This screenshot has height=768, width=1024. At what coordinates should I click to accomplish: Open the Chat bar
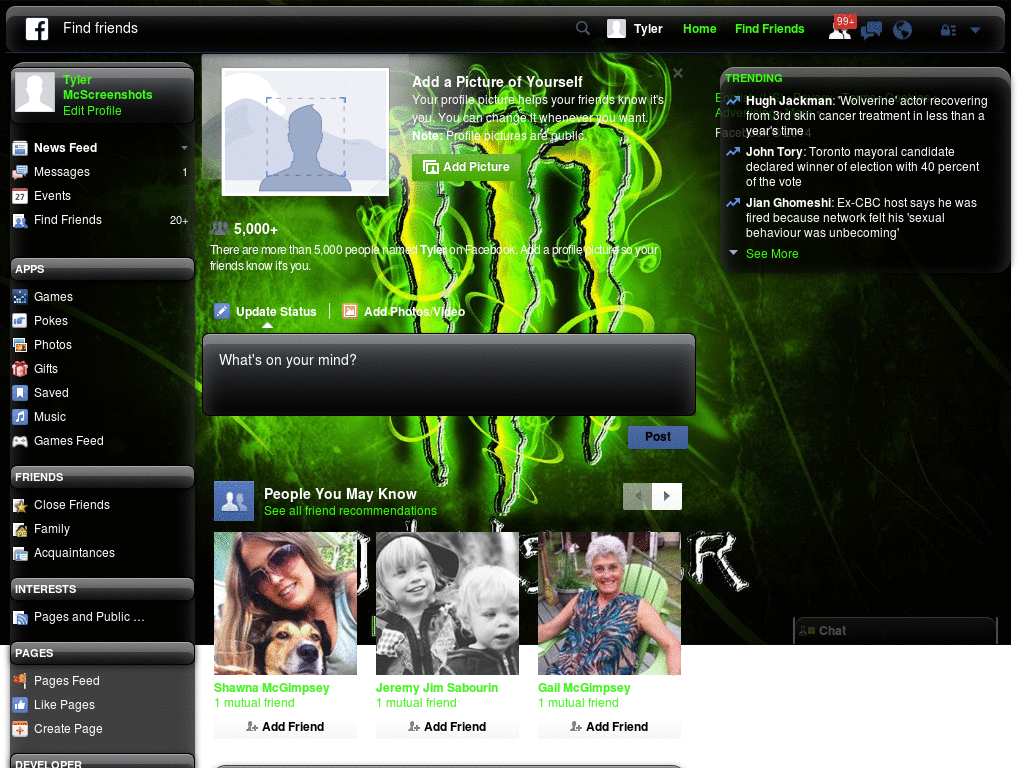click(x=895, y=631)
